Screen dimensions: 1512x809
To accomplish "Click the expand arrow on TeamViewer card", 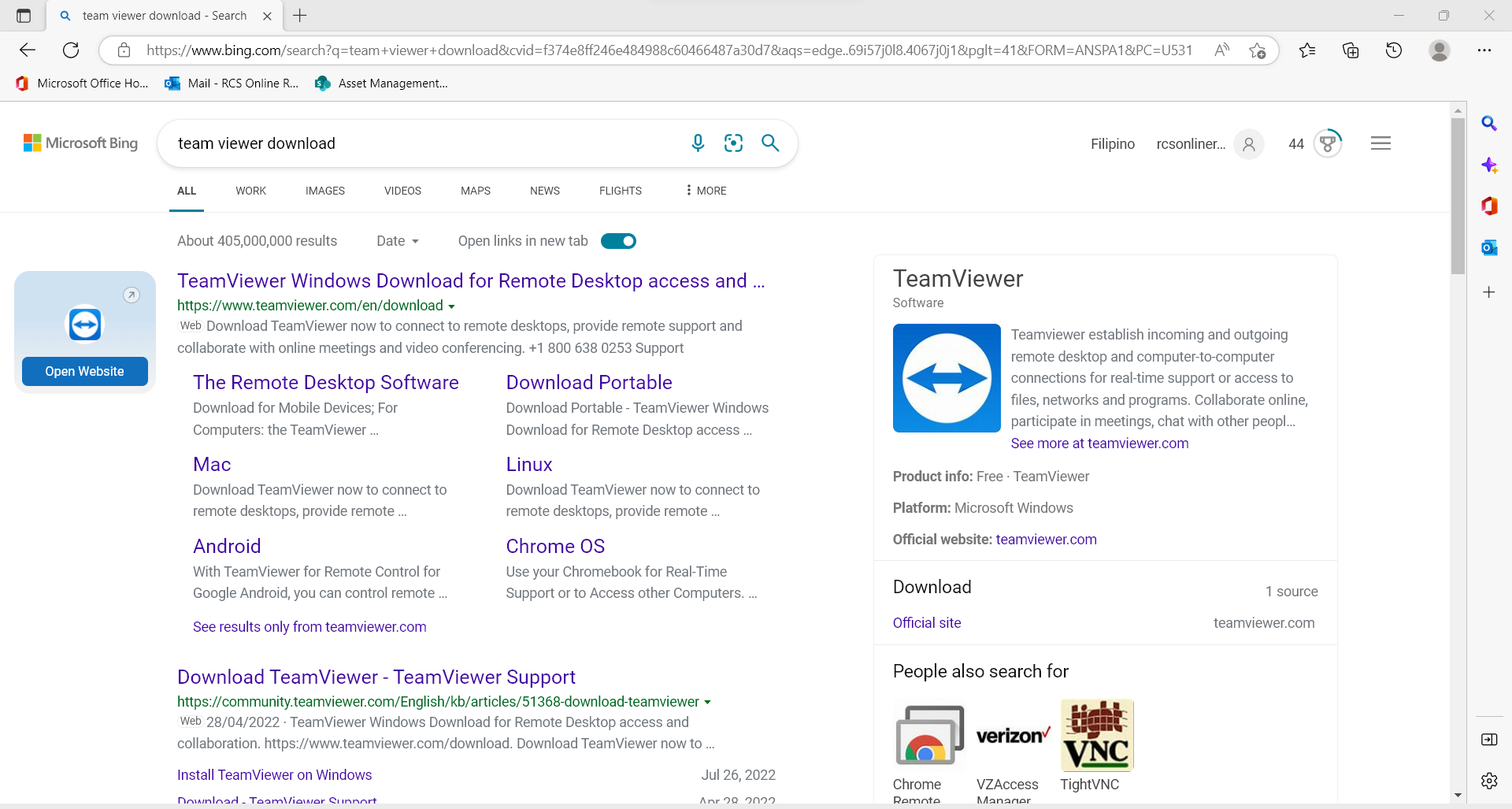I will 132,295.
